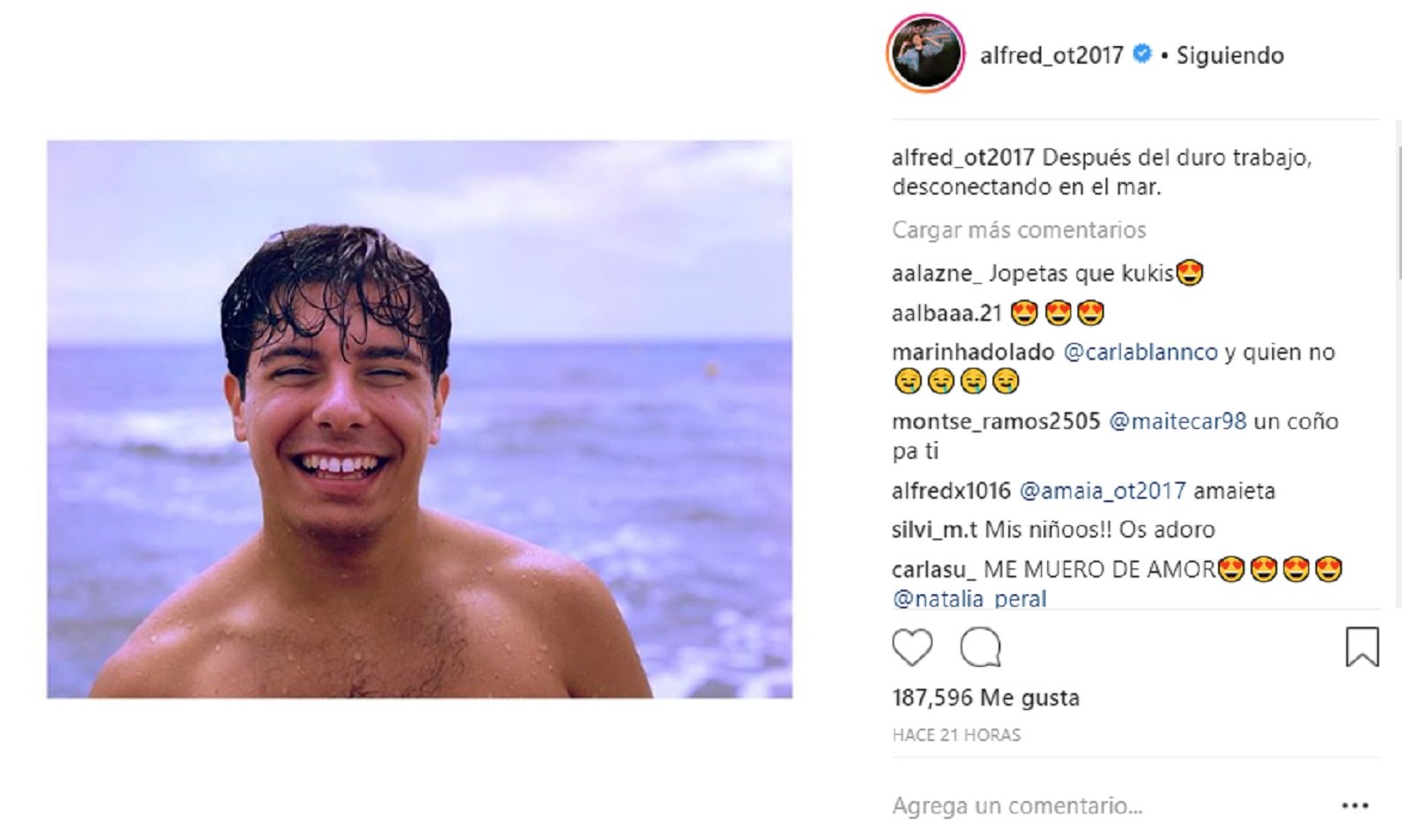Open the alfred_ot2017 profile picture
The image size is (1402, 840).
coord(925,54)
